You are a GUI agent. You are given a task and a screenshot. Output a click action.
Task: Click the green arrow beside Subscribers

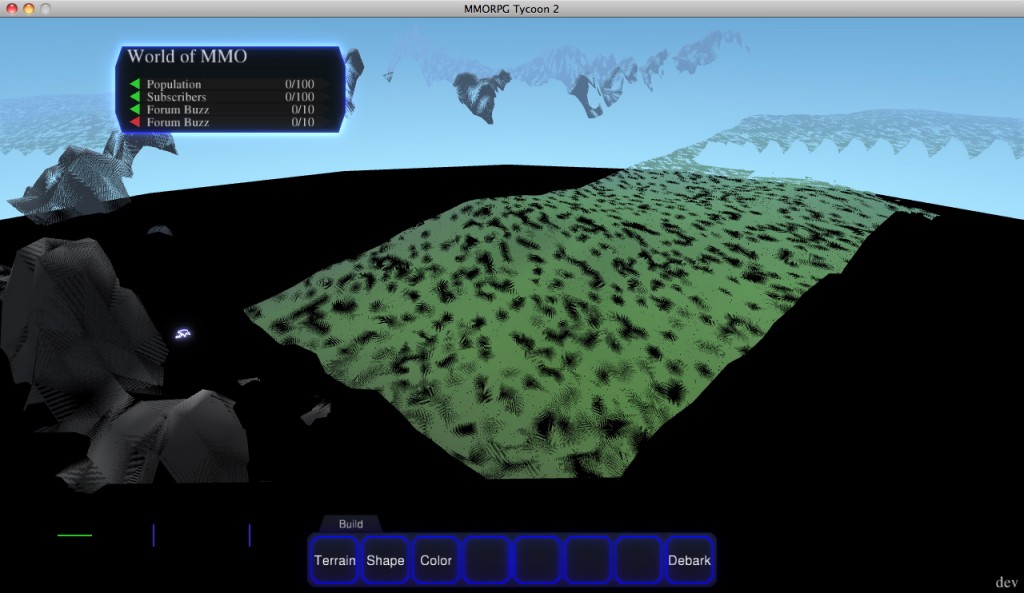(x=135, y=97)
